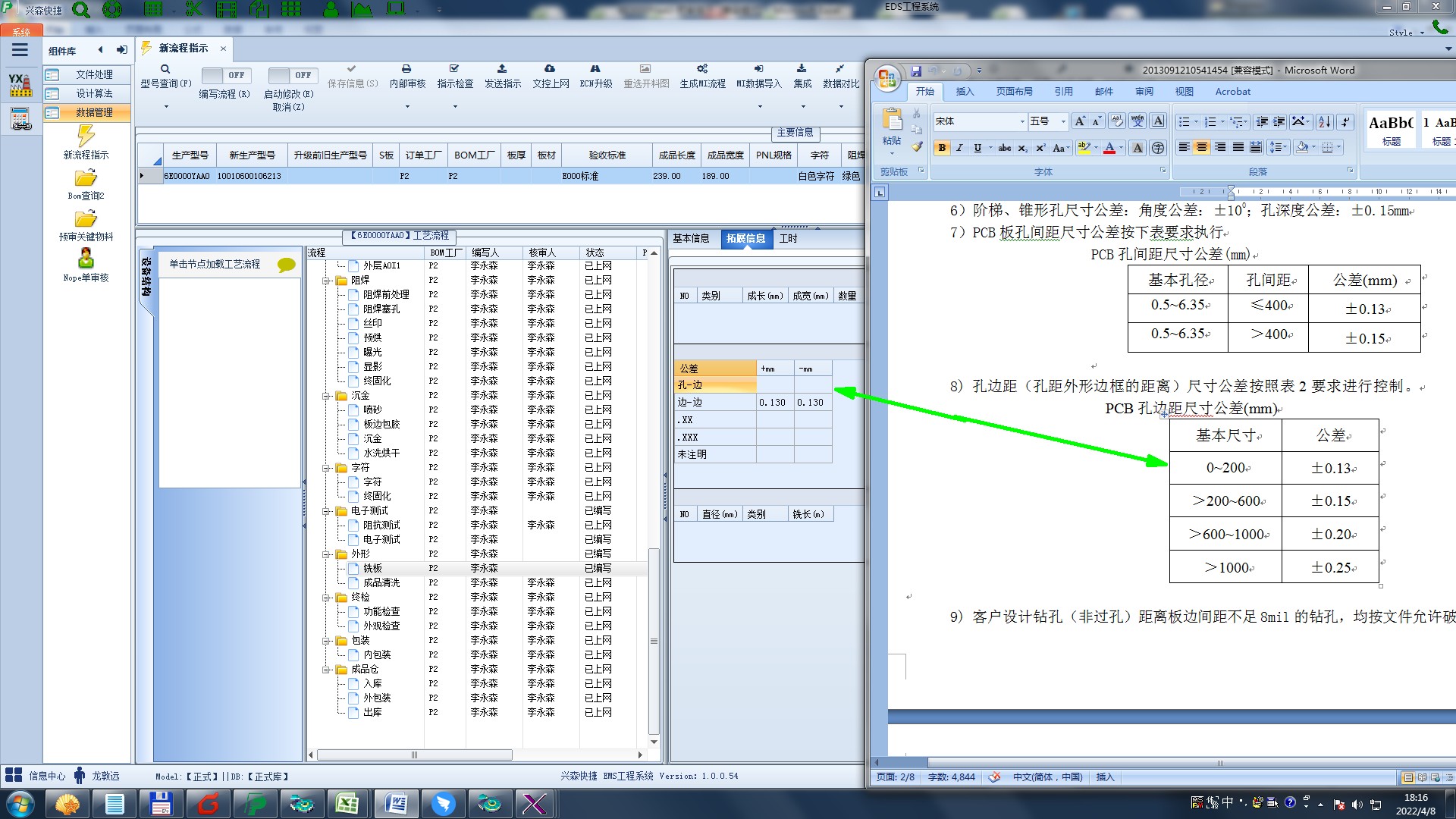Open the 五号 font size dropdown
The width and height of the screenshot is (1456, 819).
click(x=1063, y=121)
